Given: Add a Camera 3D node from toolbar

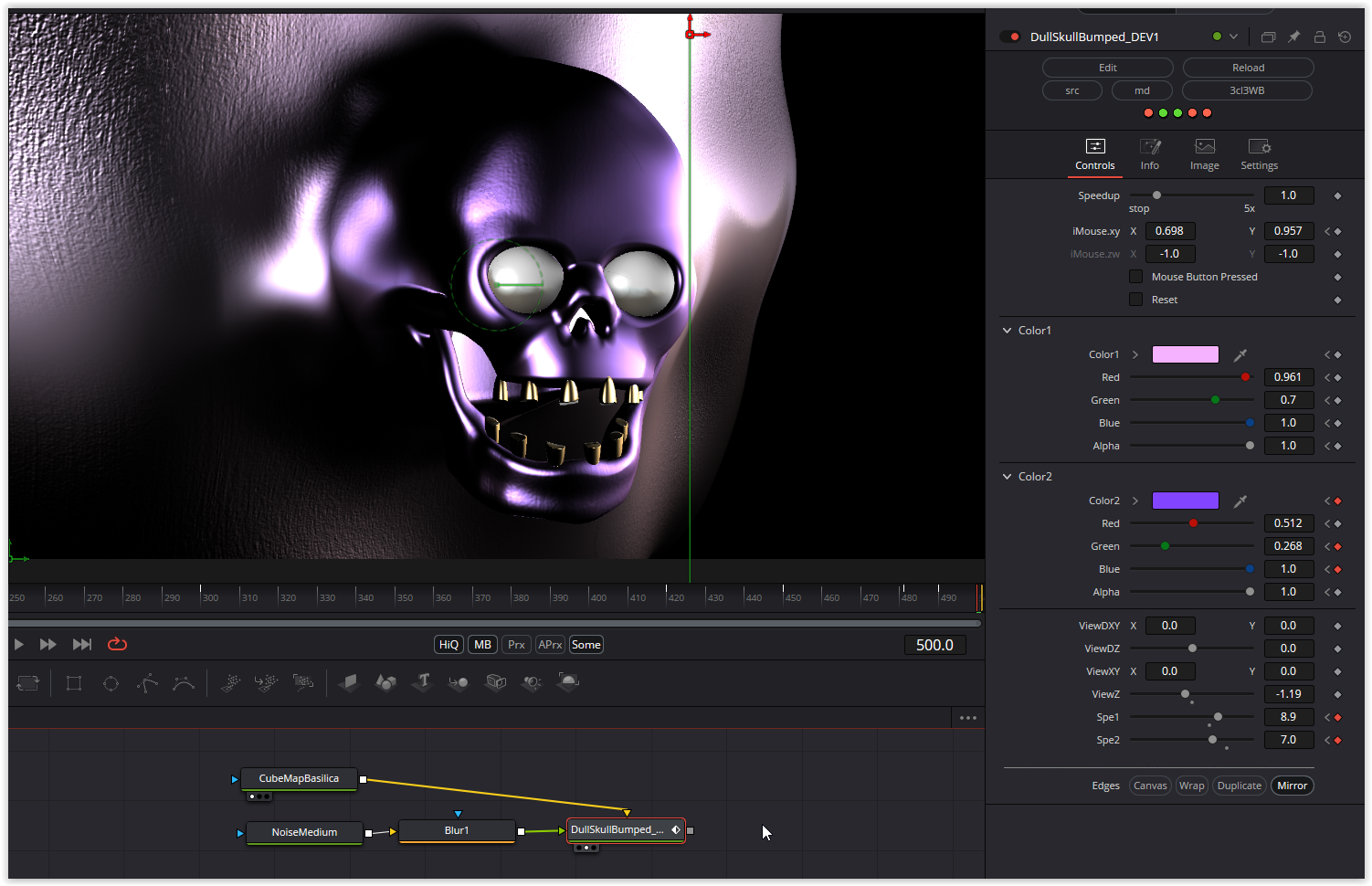Looking at the screenshot, I should point(495,682).
